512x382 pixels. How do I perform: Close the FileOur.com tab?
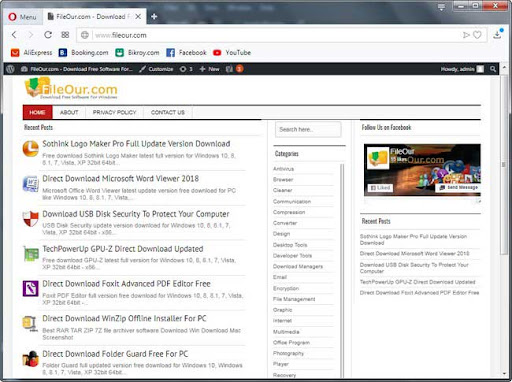tap(138, 16)
